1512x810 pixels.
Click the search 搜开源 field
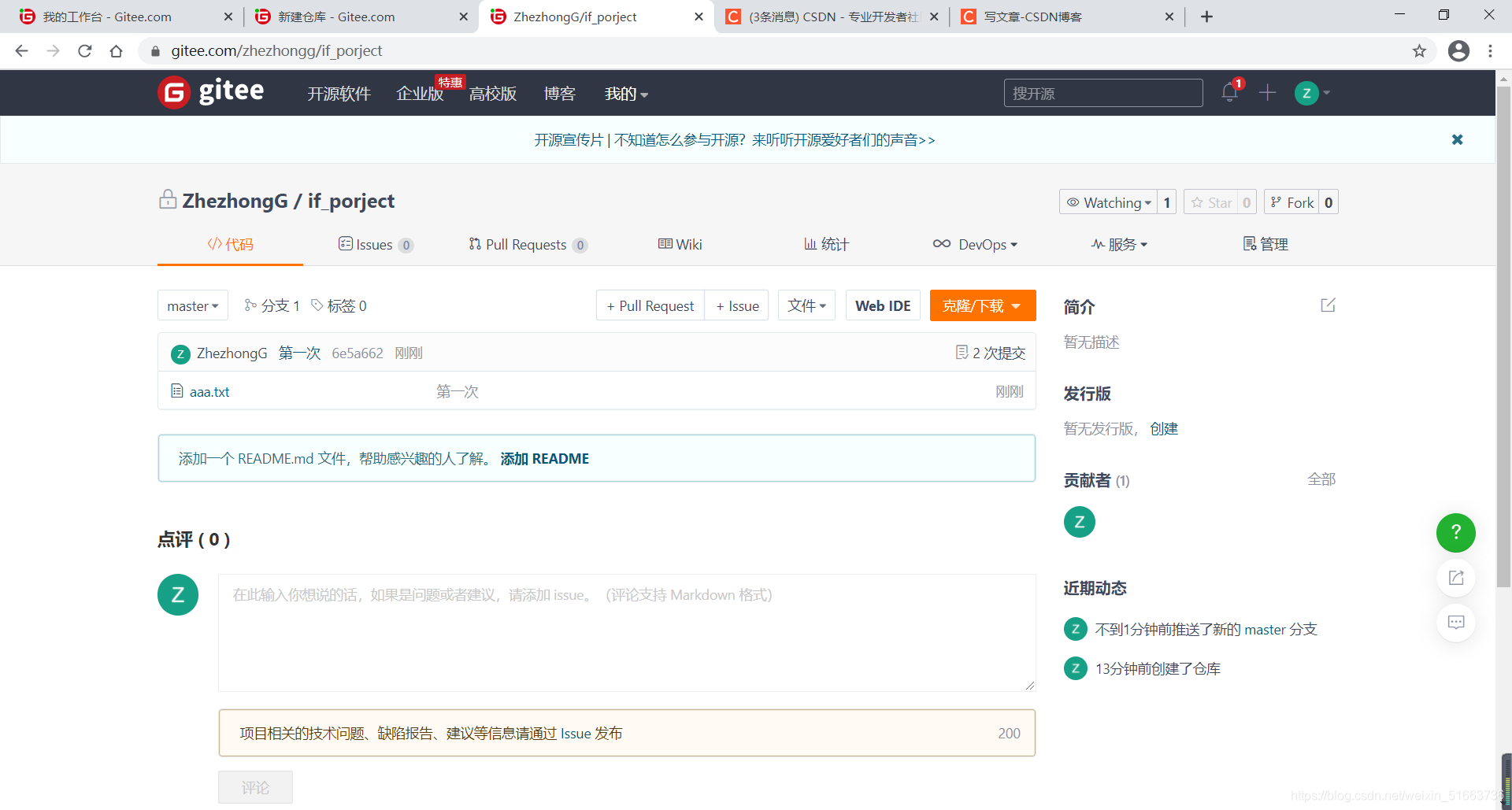pyautogui.click(x=1103, y=93)
